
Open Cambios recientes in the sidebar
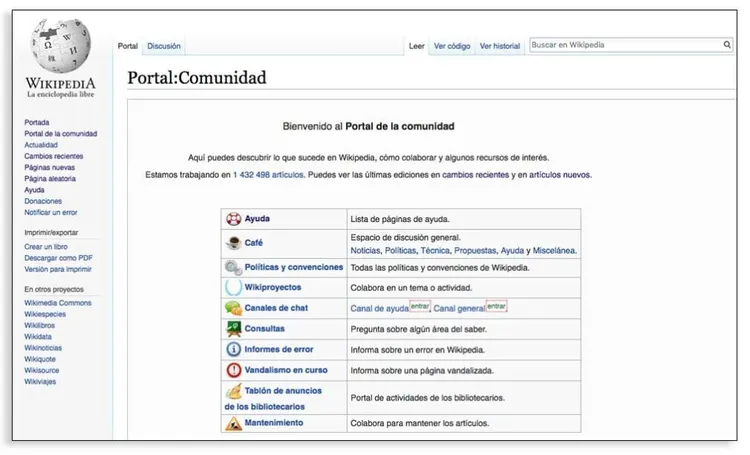pos(54,156)
